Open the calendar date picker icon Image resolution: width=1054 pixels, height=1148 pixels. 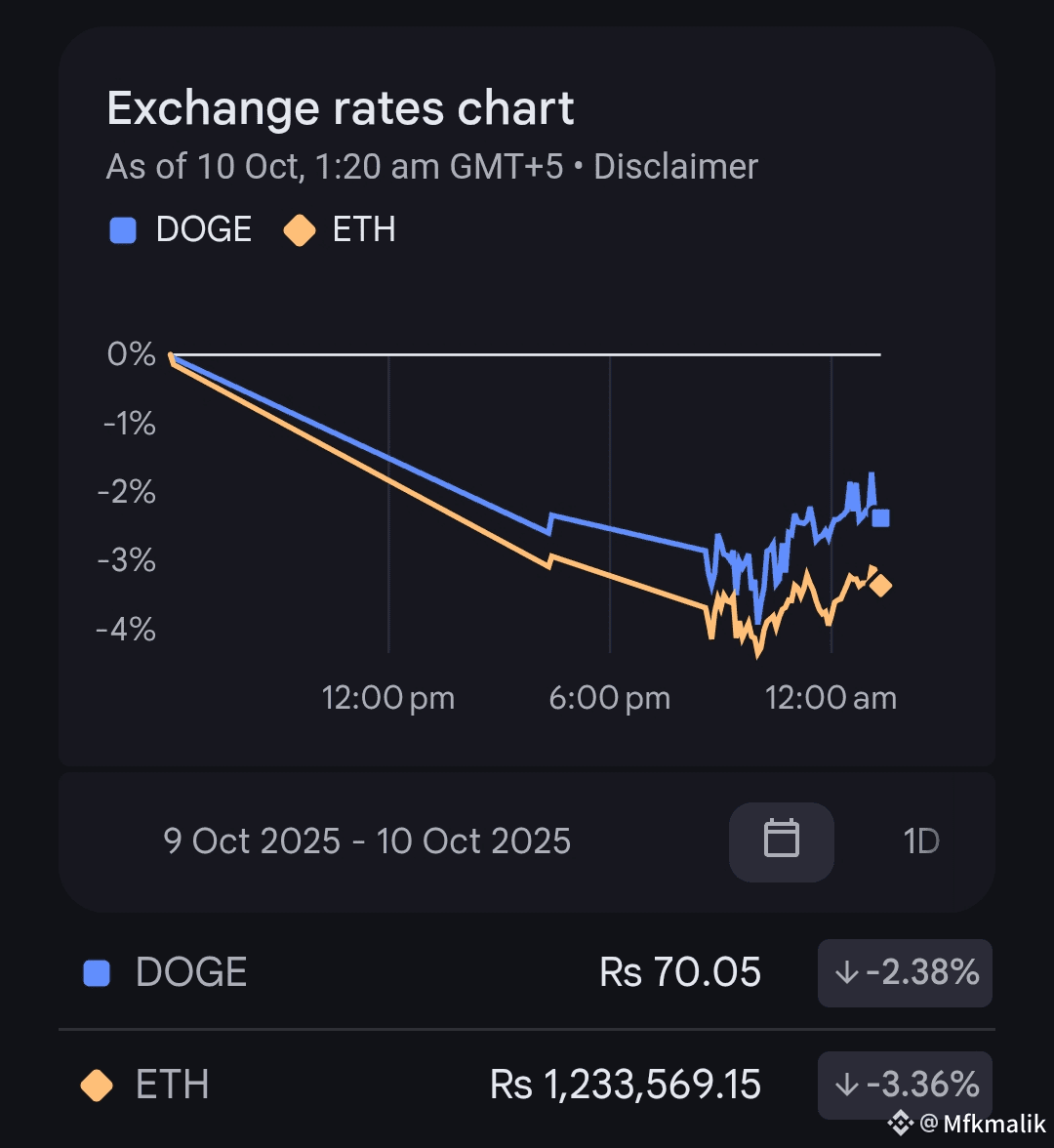781,840
